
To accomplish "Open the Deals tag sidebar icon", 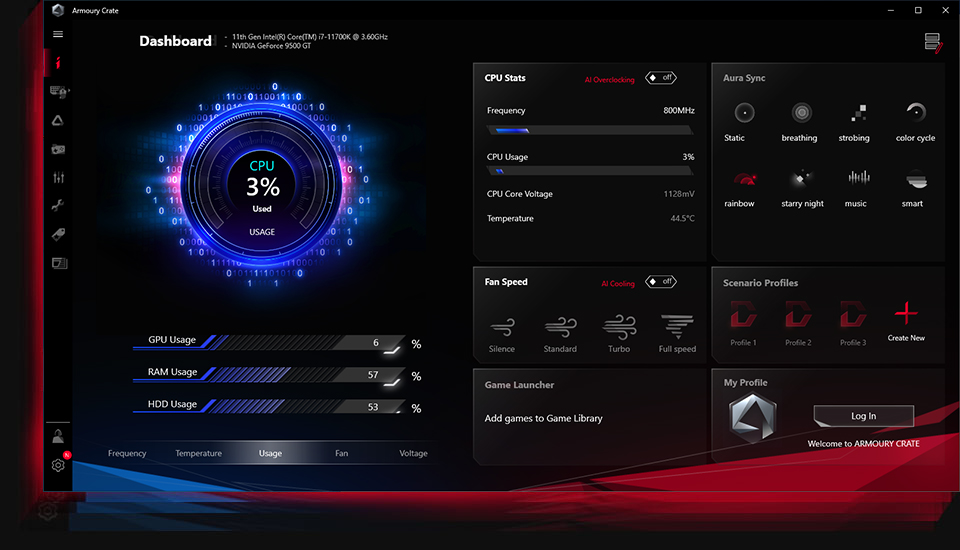I will tap(58, 234).
